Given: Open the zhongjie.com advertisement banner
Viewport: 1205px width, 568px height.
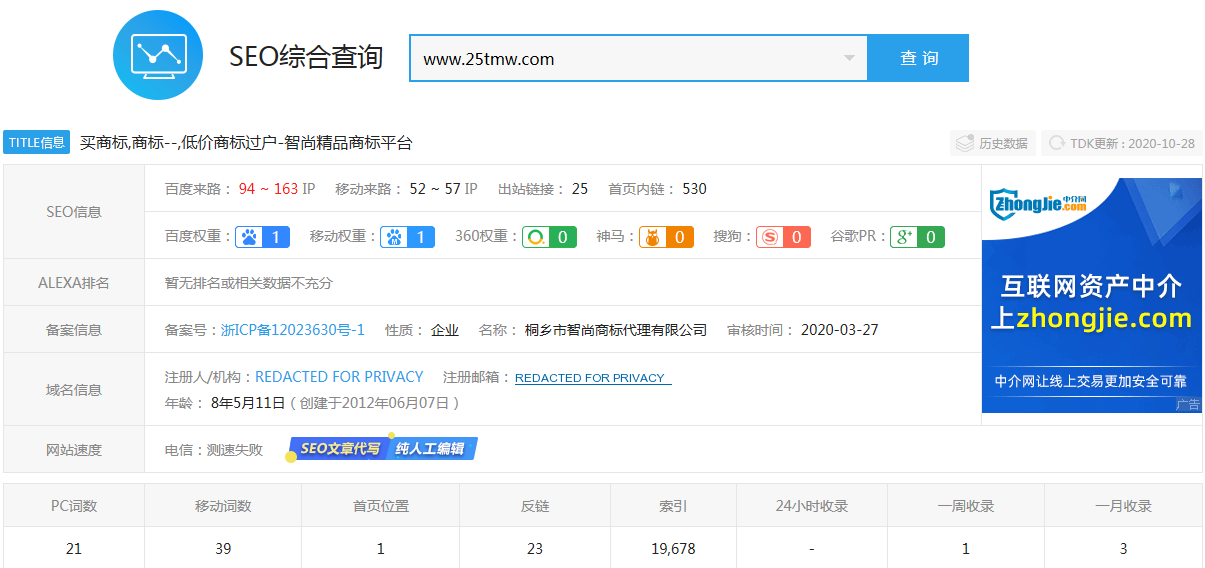Looking at the screenshot, I should [x=1091, y=295].
